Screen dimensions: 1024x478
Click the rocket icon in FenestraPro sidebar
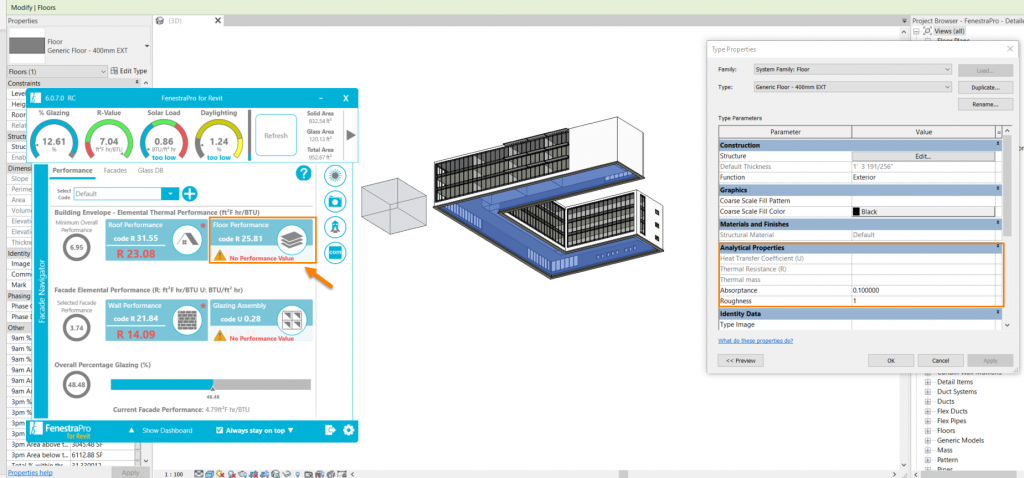335,227
